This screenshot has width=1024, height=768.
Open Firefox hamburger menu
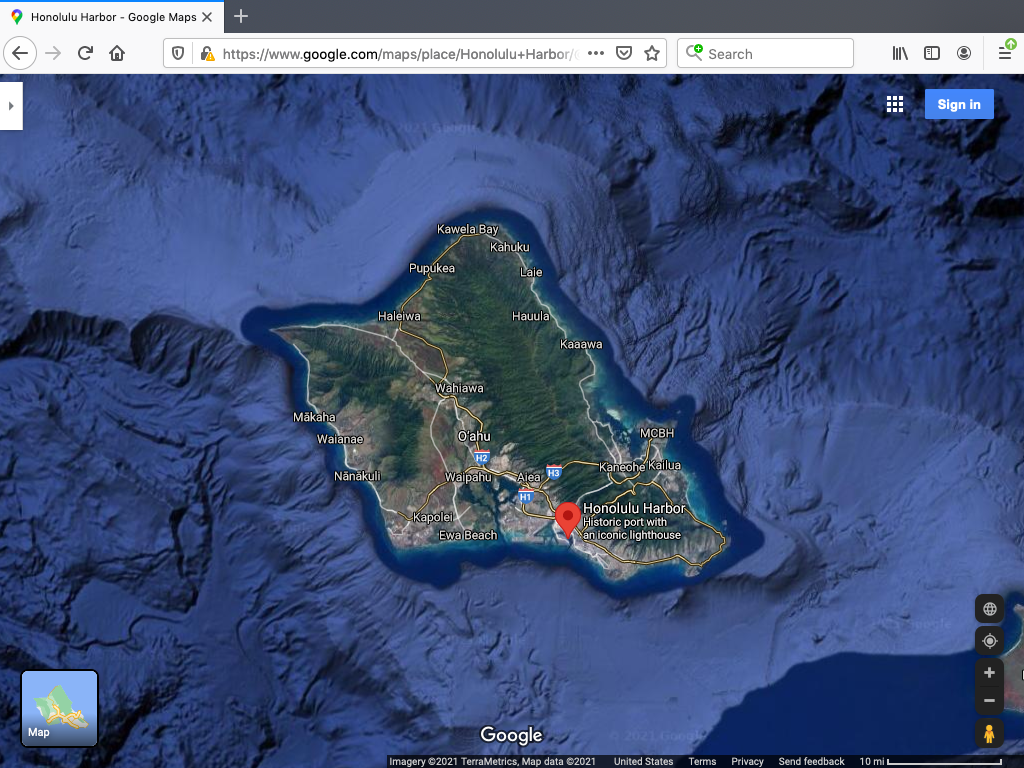point(1004,53)
